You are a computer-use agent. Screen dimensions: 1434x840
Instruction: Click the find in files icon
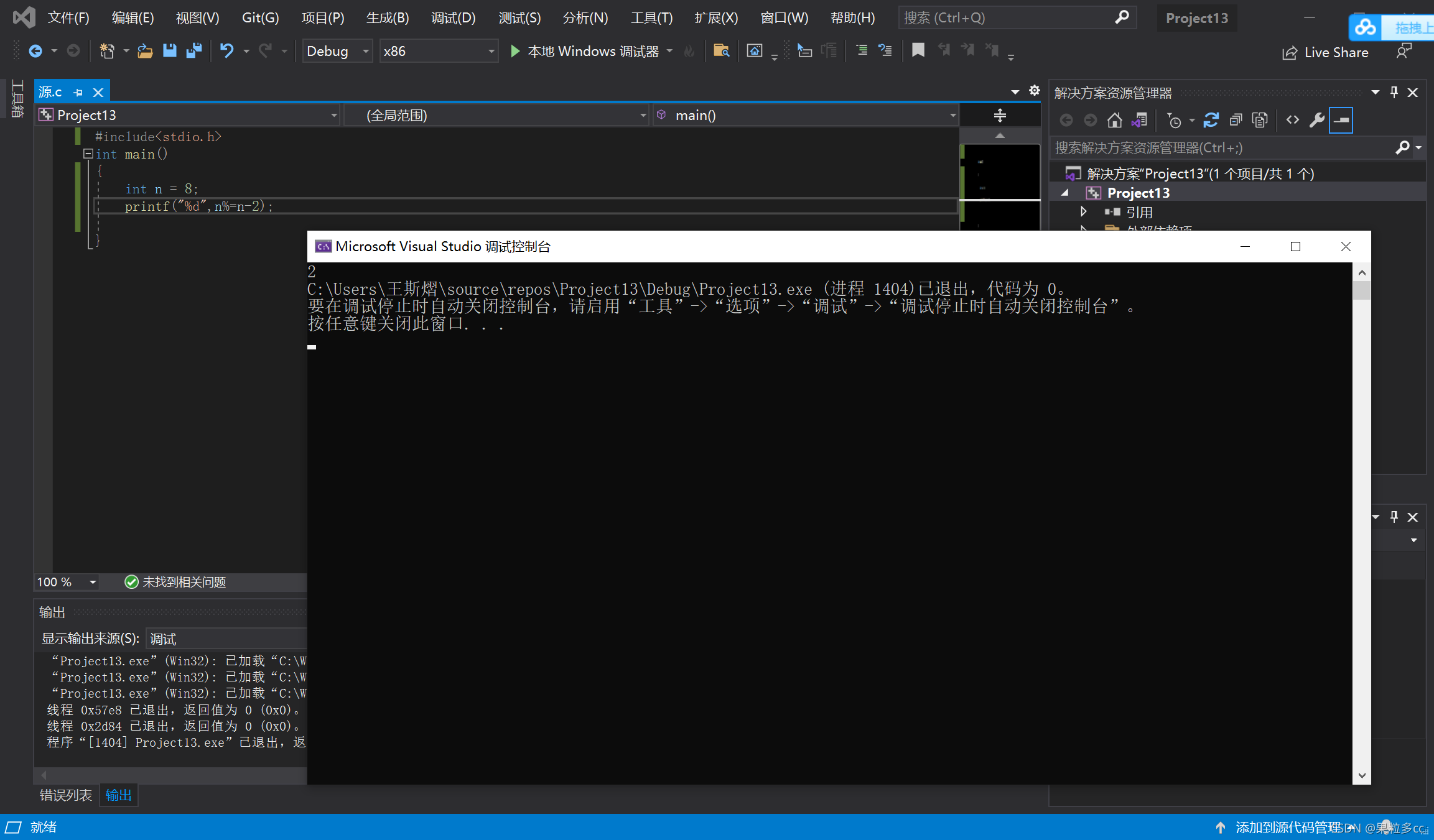coord(721,51)
